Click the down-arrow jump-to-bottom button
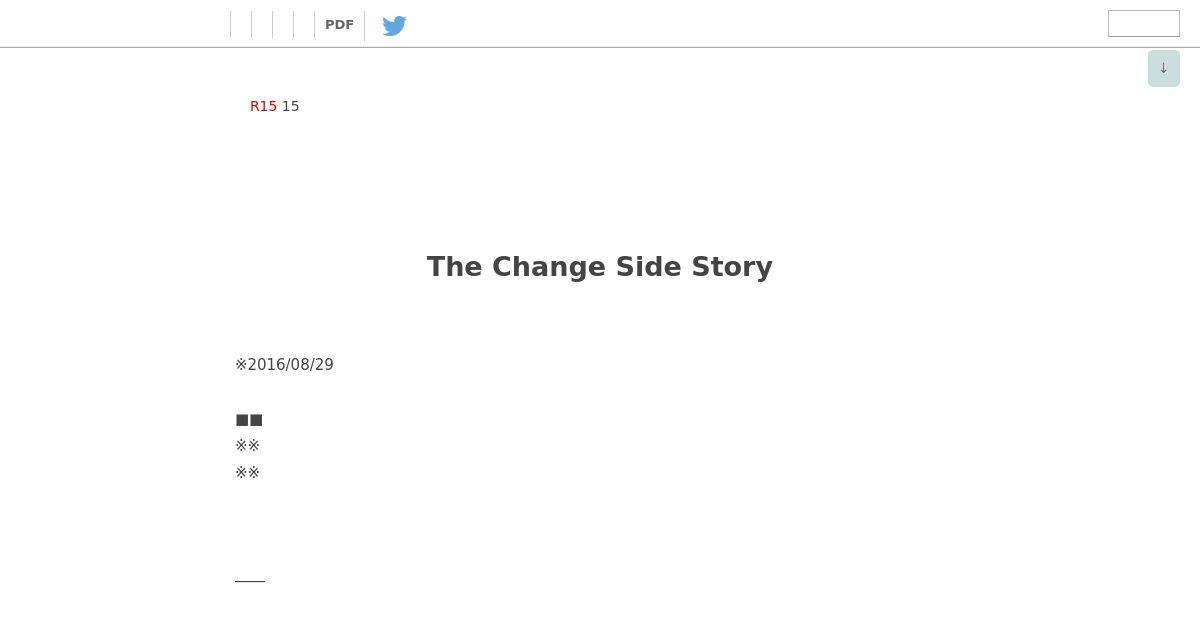The height and width of the screenshot is (630, 1200). pyautogui.click(x=1163, y=68)
